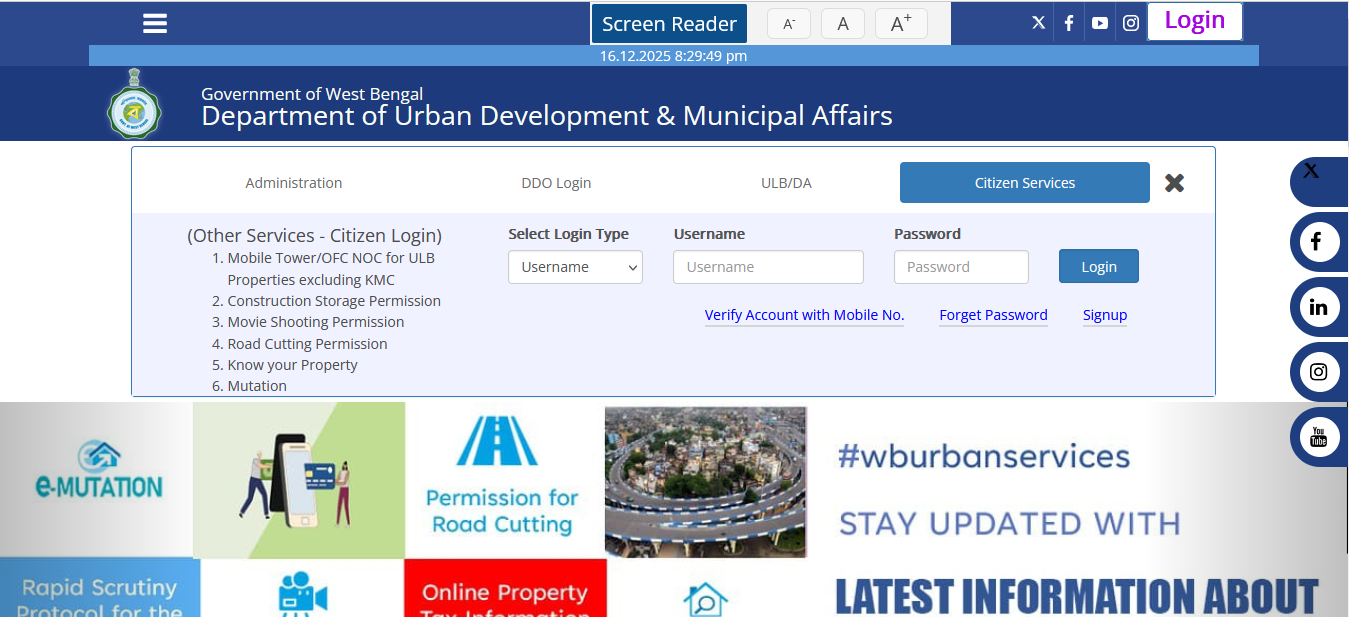Click the LinkedIn icon in side panel

(x=1318, y=307)
